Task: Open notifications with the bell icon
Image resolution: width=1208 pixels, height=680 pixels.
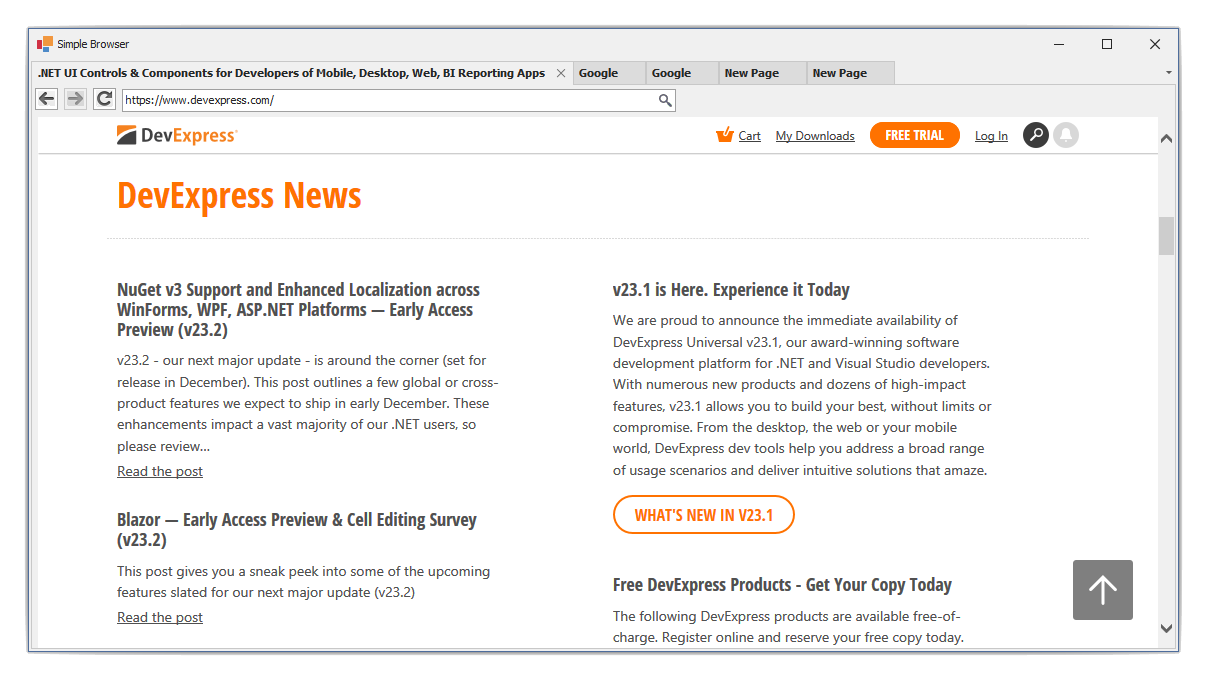Action: pos(1066,135)
